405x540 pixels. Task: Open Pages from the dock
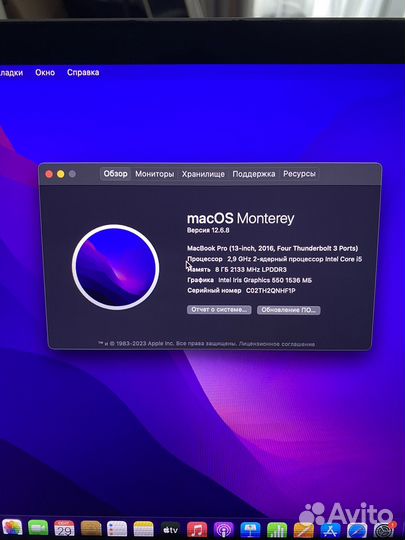(304, 531)
